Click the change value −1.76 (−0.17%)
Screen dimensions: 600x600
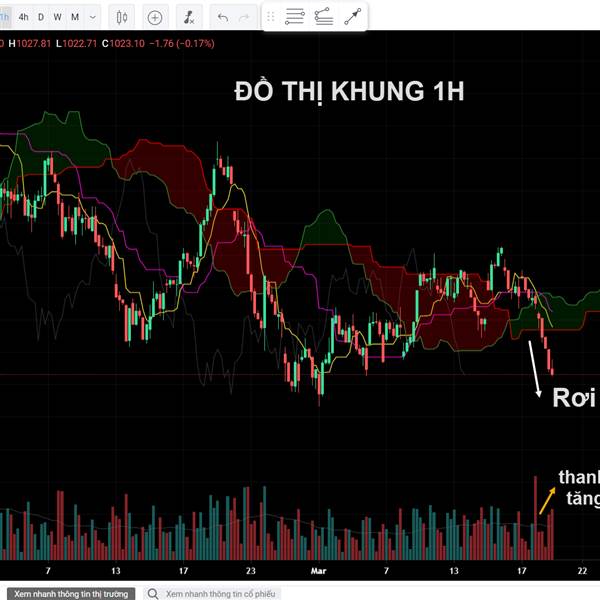tap(182, 44)
